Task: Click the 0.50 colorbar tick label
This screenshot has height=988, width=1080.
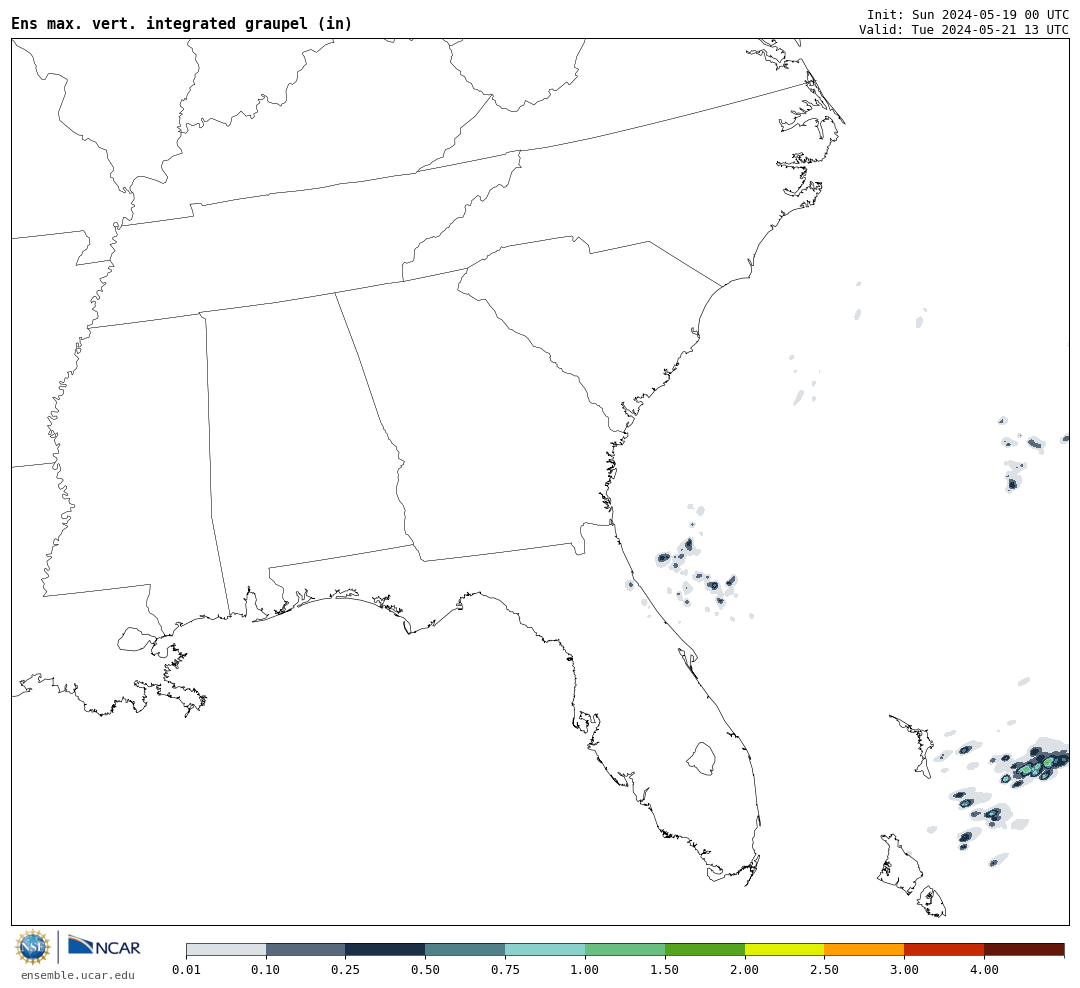Action: (x=425, y=969)
